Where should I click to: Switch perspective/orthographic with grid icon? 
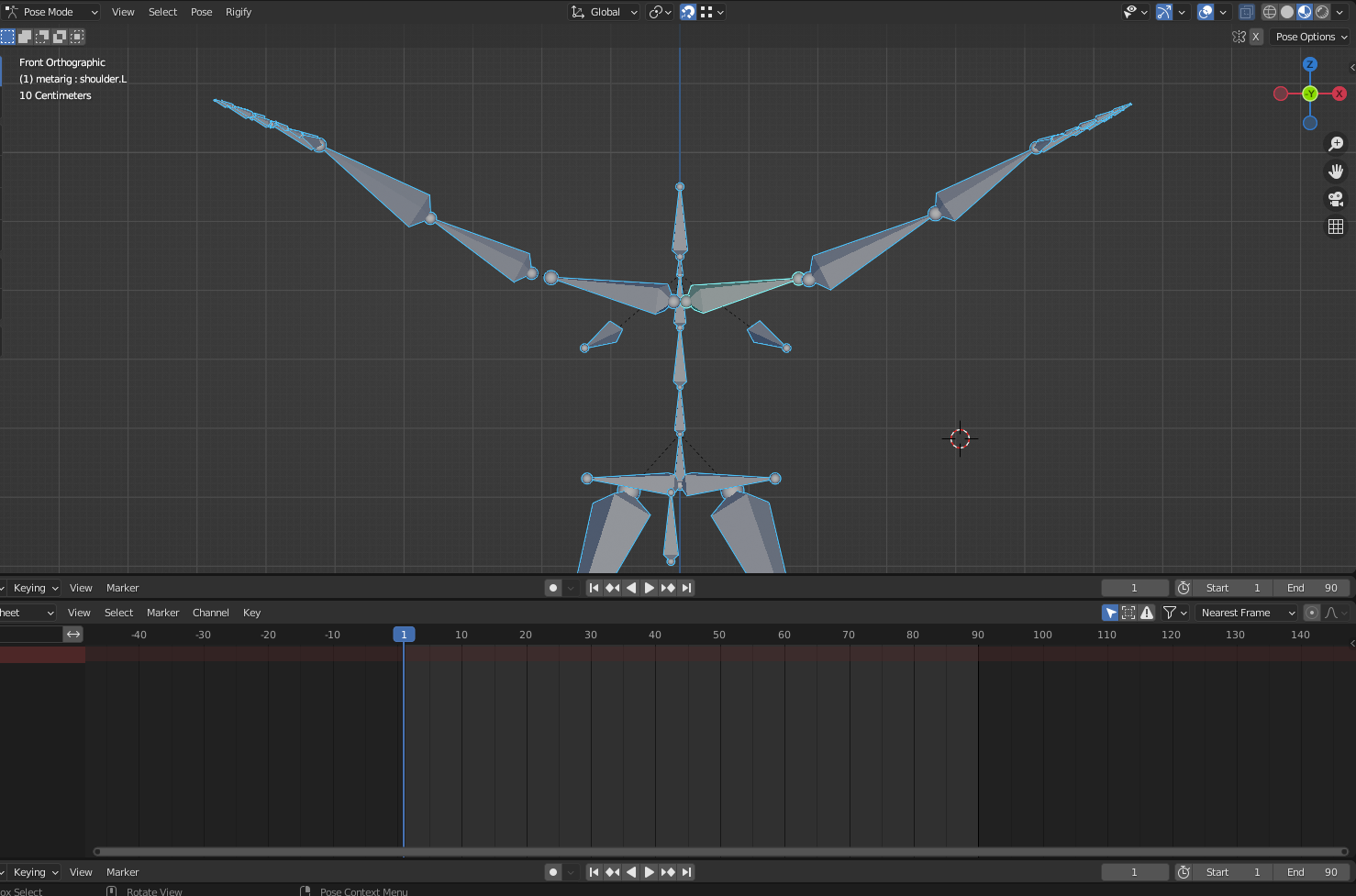point(1336,227)
